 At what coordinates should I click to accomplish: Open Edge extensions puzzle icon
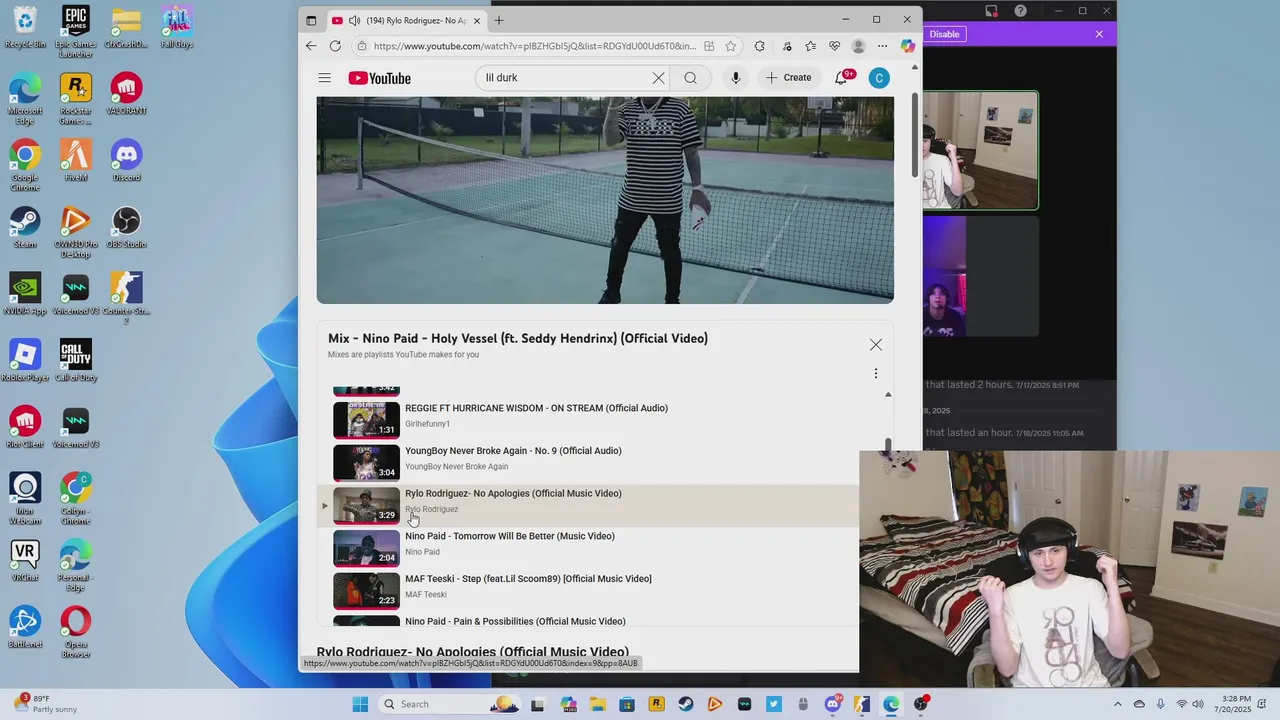click(760, 46)
